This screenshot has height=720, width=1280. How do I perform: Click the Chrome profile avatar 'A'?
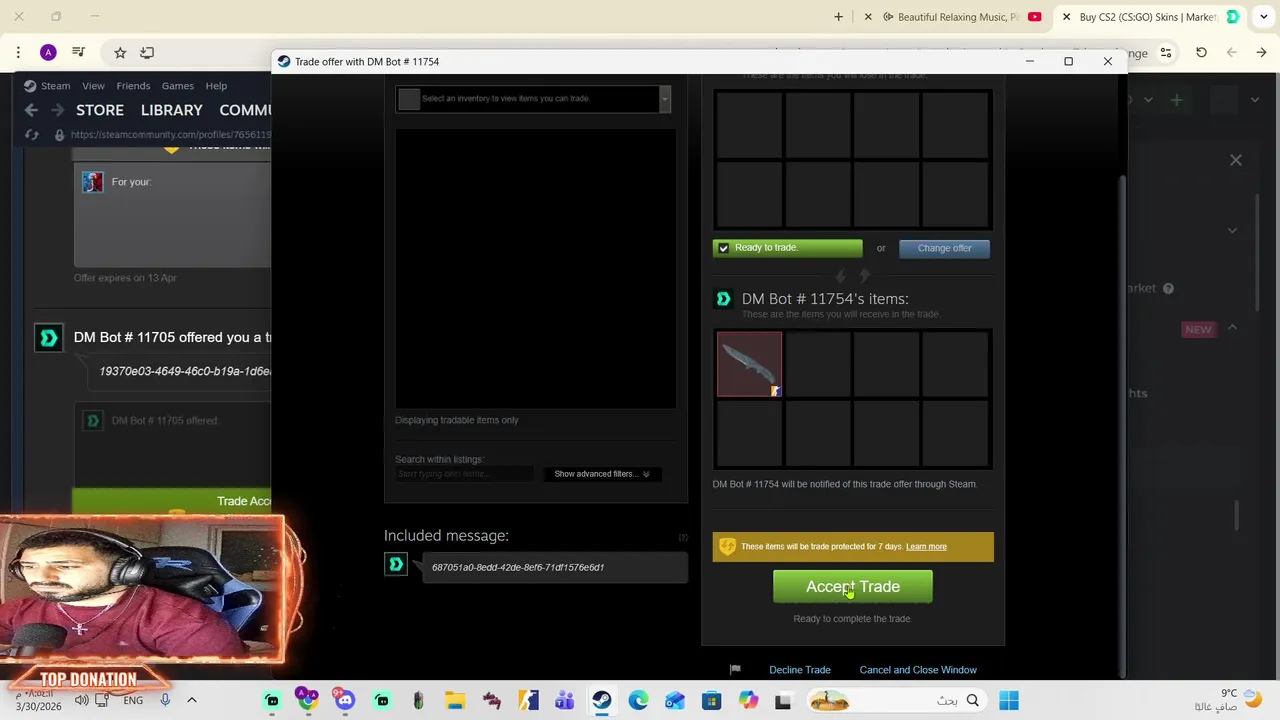[x=48, y=52]
